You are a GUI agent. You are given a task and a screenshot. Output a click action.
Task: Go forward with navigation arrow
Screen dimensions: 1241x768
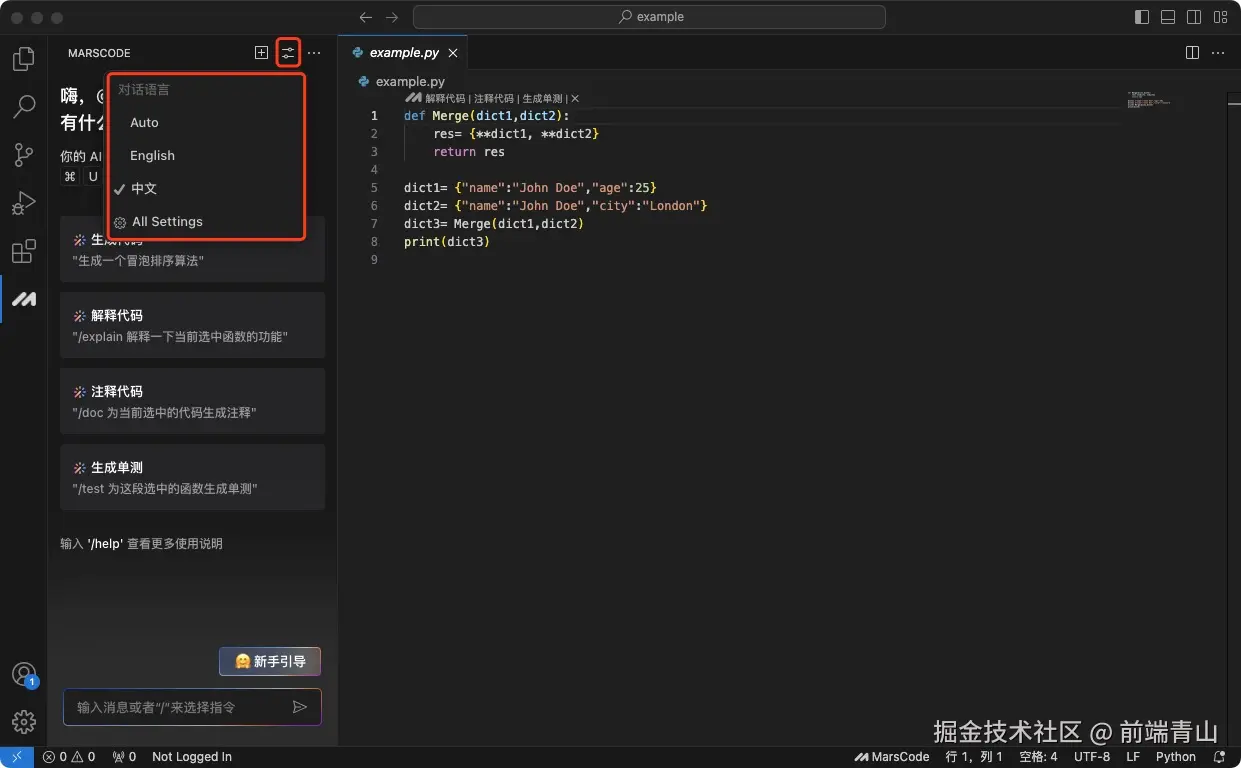point(392,17)
